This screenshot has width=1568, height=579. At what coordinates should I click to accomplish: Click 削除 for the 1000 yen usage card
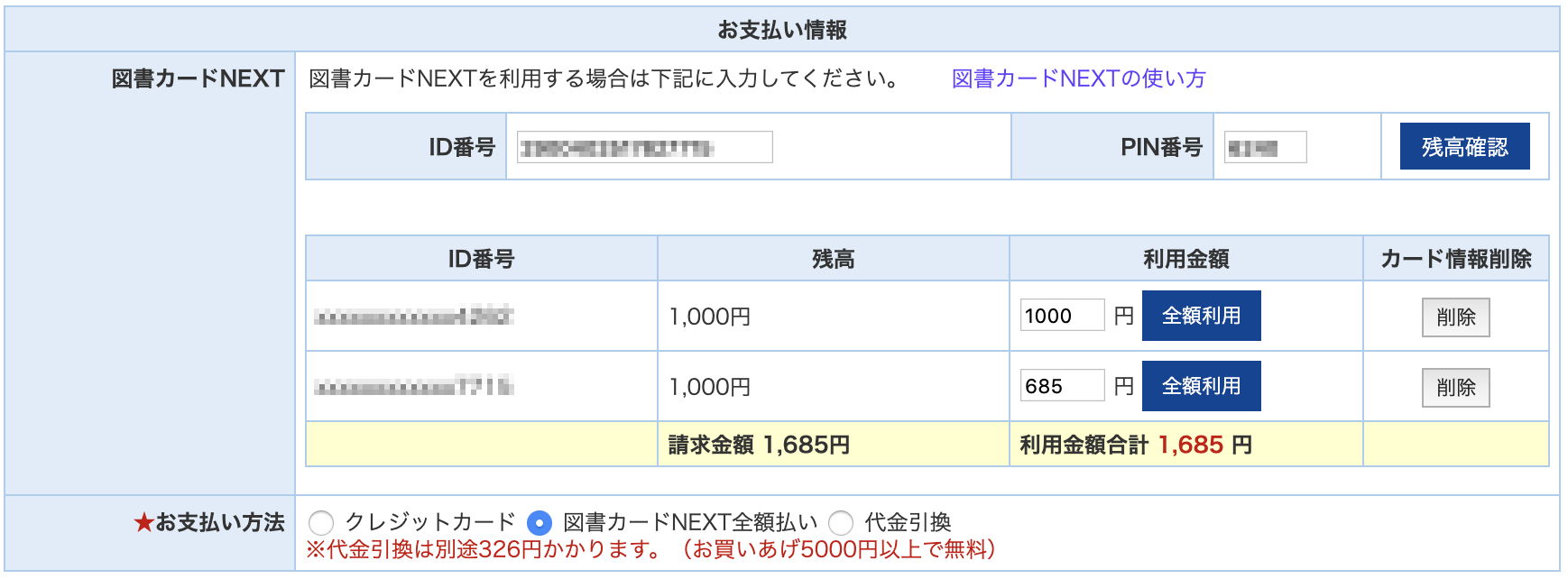pyautogui.click(x=1455, y=317)
